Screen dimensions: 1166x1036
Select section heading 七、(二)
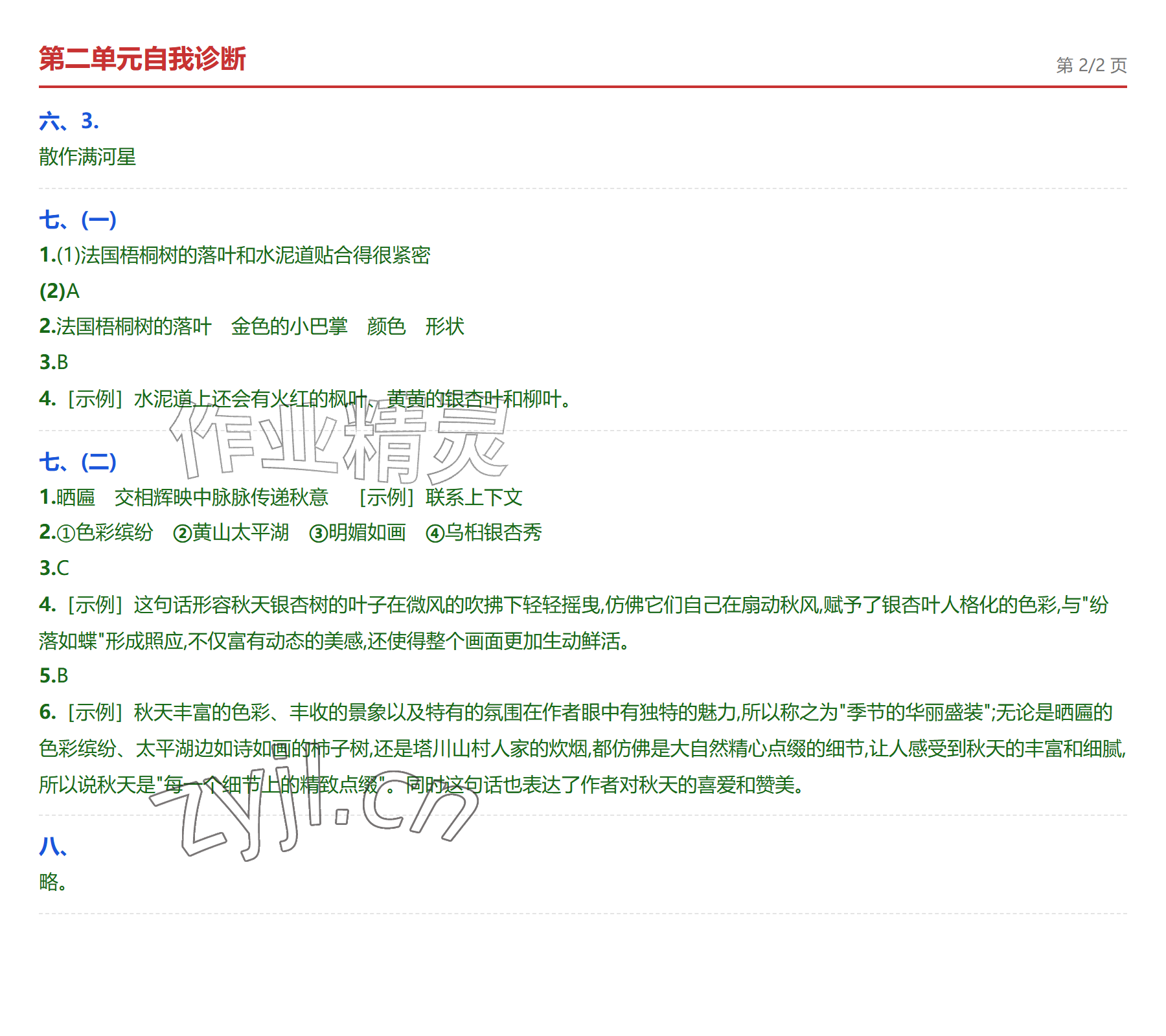tap(78, 462)
